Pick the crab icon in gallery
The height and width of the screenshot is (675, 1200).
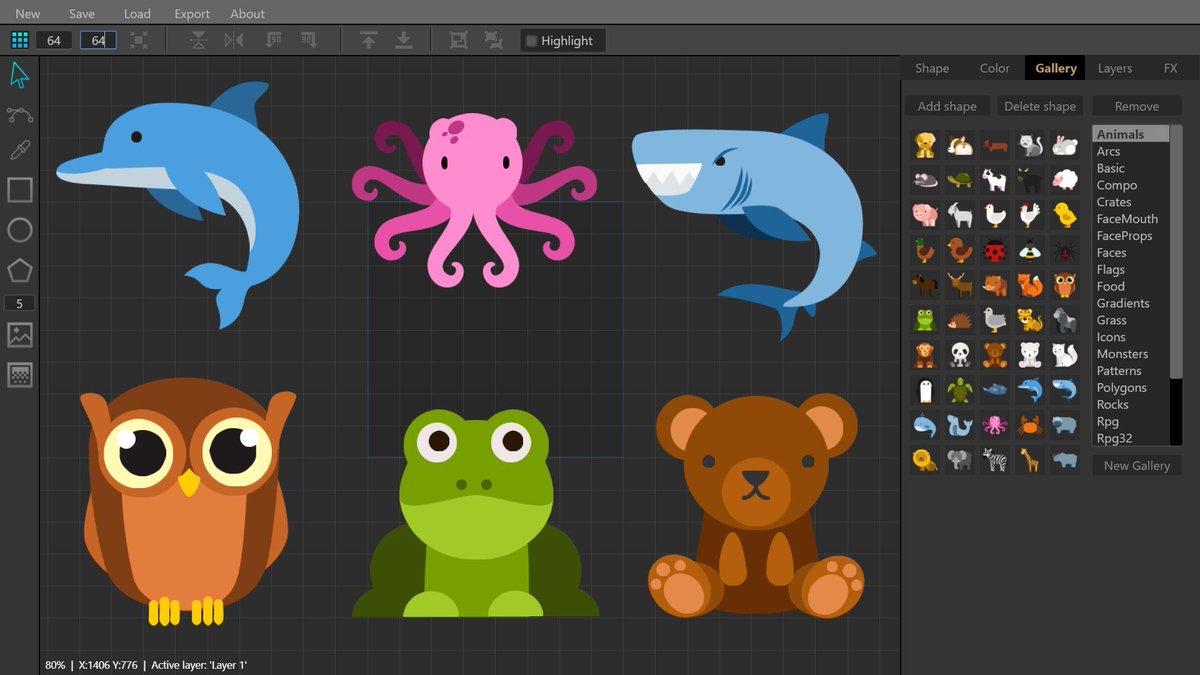[x=1030, y=425]
